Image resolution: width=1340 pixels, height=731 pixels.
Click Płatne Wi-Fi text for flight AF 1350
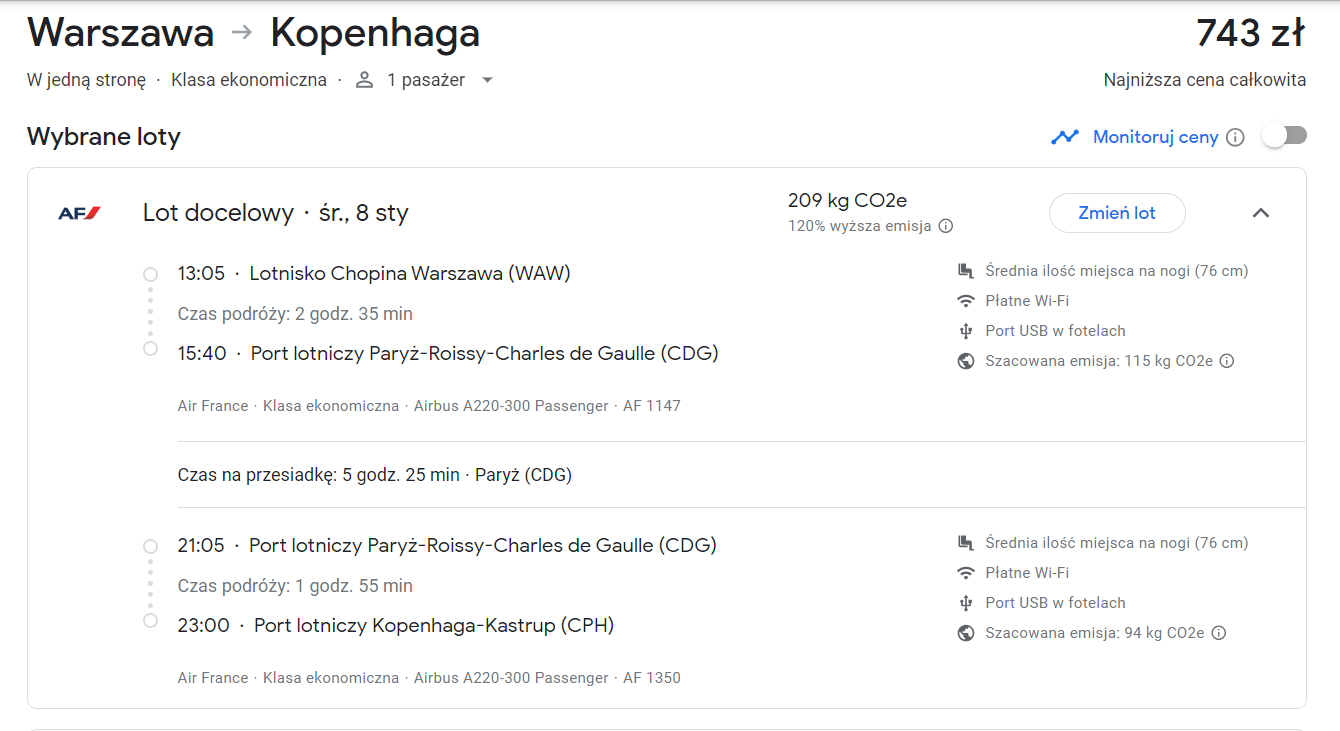tap(1027, 573)
